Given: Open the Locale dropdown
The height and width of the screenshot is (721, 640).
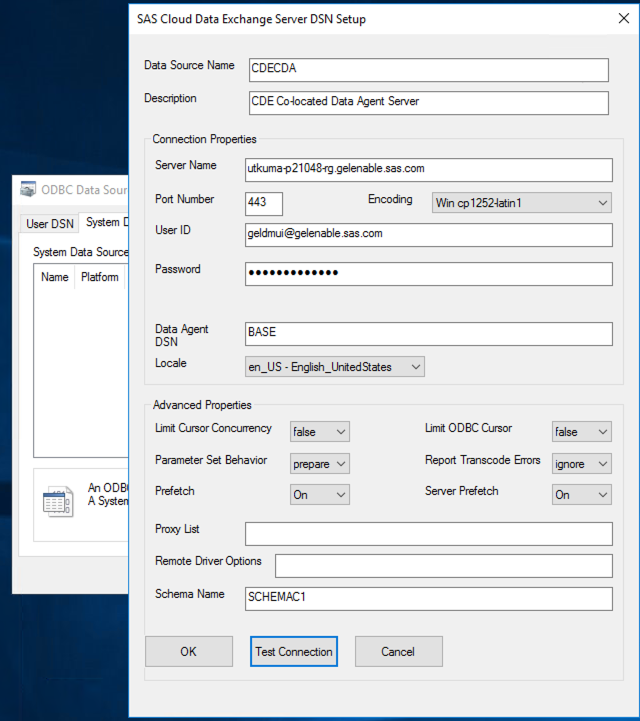Looking at the screenshot, I should tap(335, 366).
